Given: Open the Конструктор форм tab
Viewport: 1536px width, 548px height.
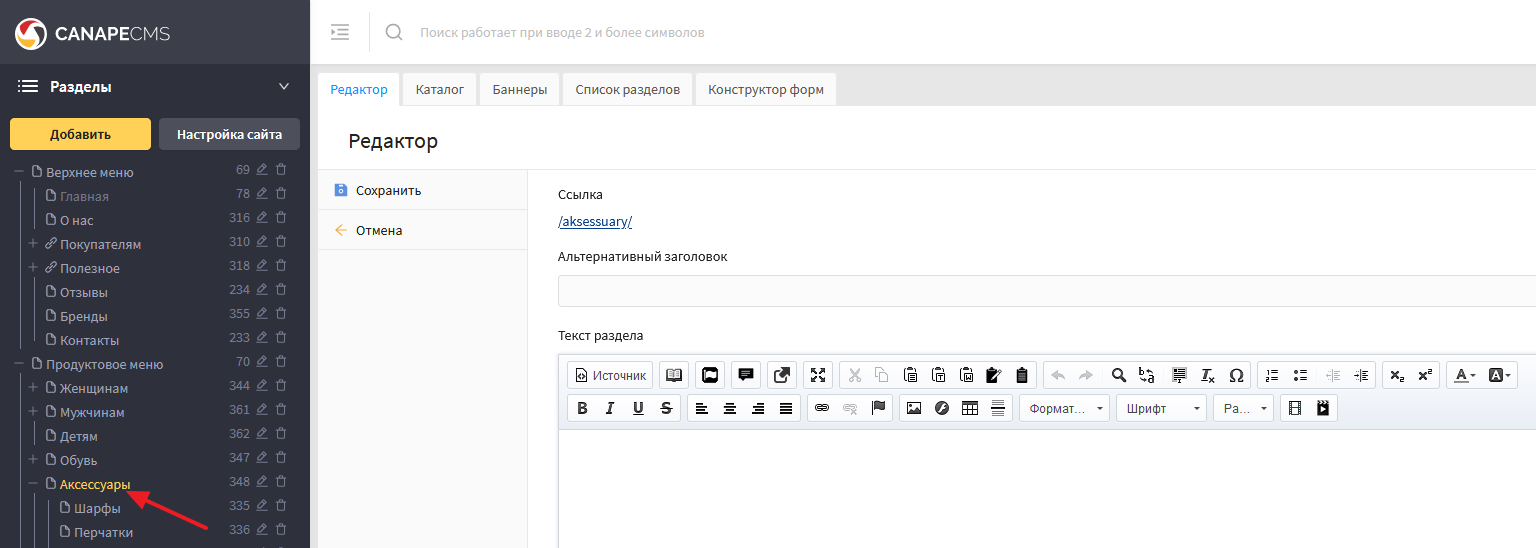Looking at the screenshot, I should [x=766, y=89].
